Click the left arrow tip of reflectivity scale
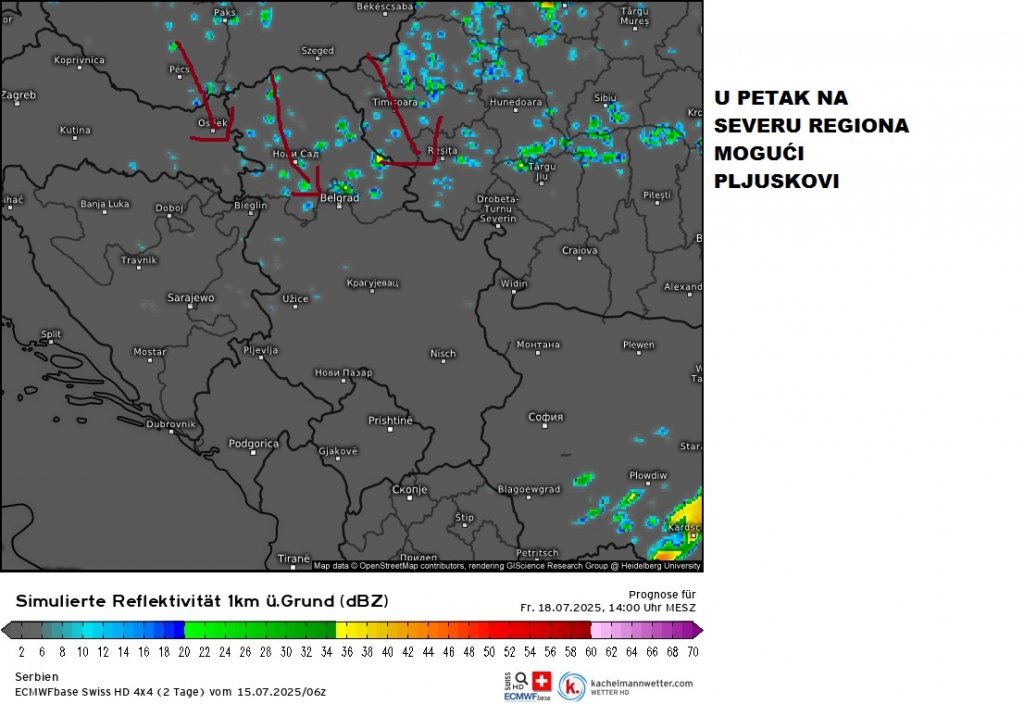 pyautogui.click(x=5, y=630)
